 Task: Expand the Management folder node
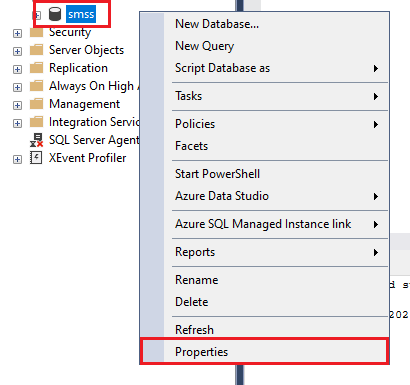(17, 105)
